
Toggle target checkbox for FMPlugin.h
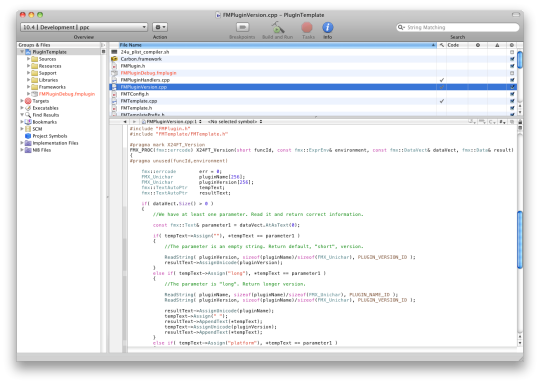[512, 66]
